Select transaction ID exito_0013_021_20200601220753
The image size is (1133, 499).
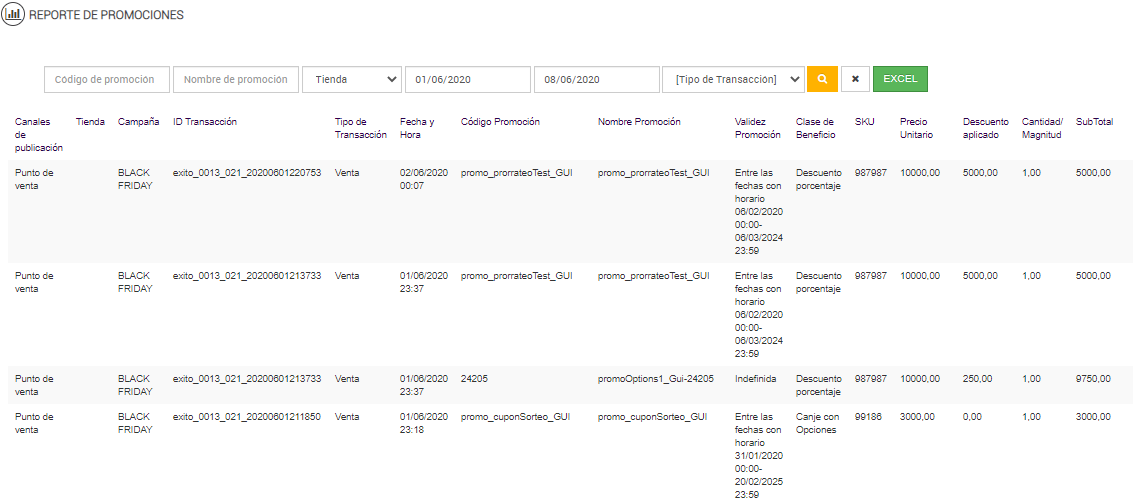pos(247,173)
